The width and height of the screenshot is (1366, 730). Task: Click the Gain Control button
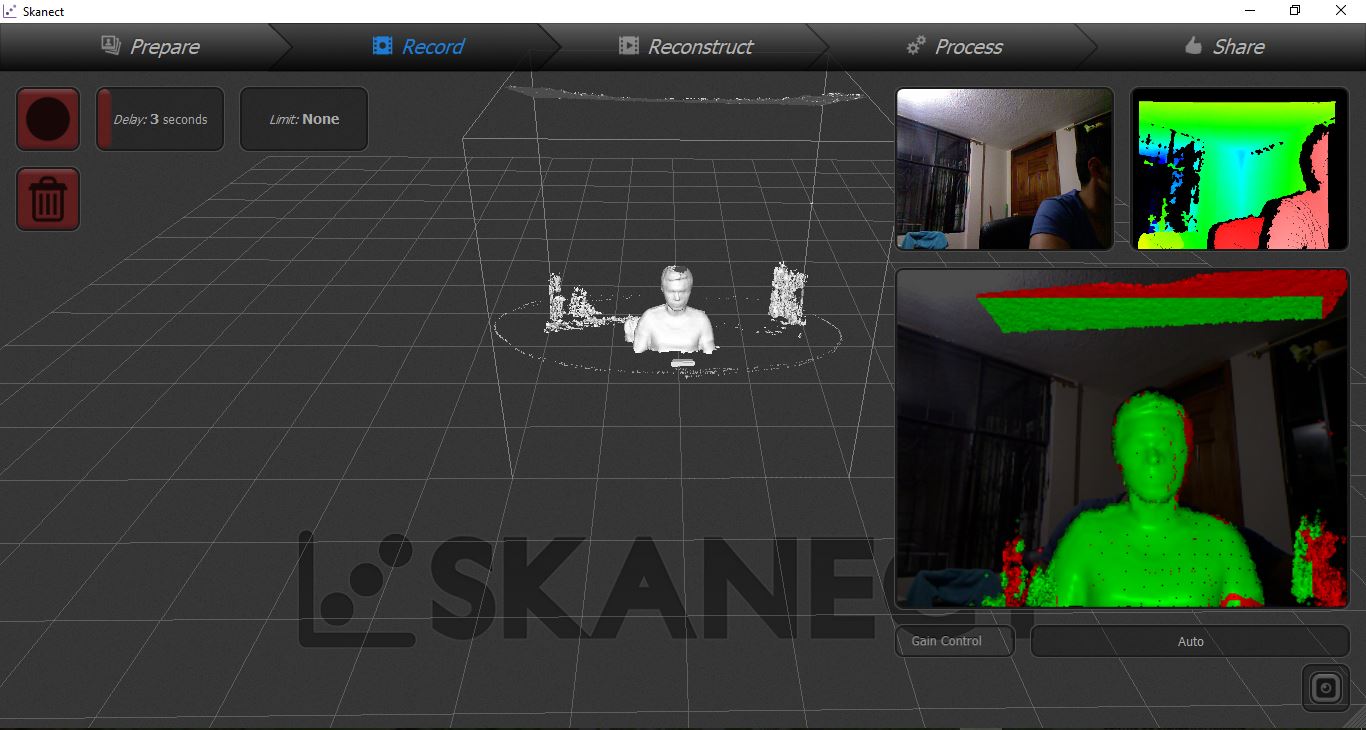tap(955, 641)
